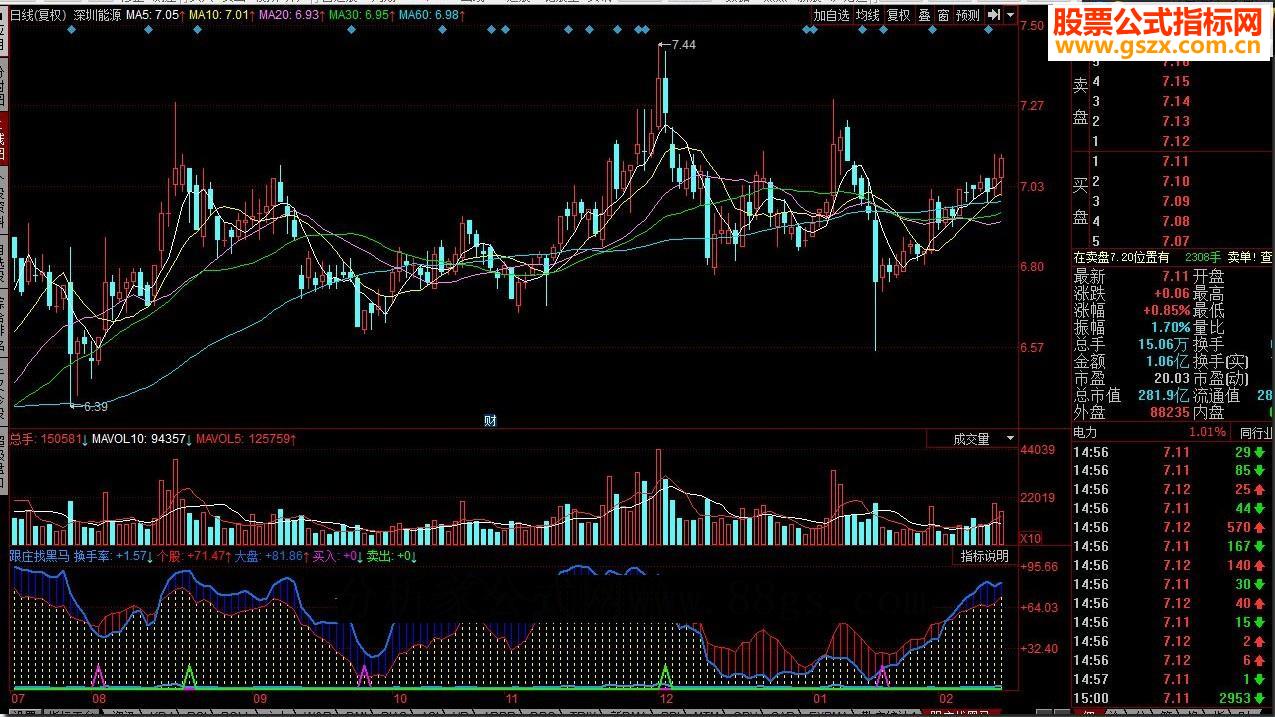The height and width of the screenshot is (717, 1275).
Task: Click the X10 volume scale label
Action: (1030, 539)
